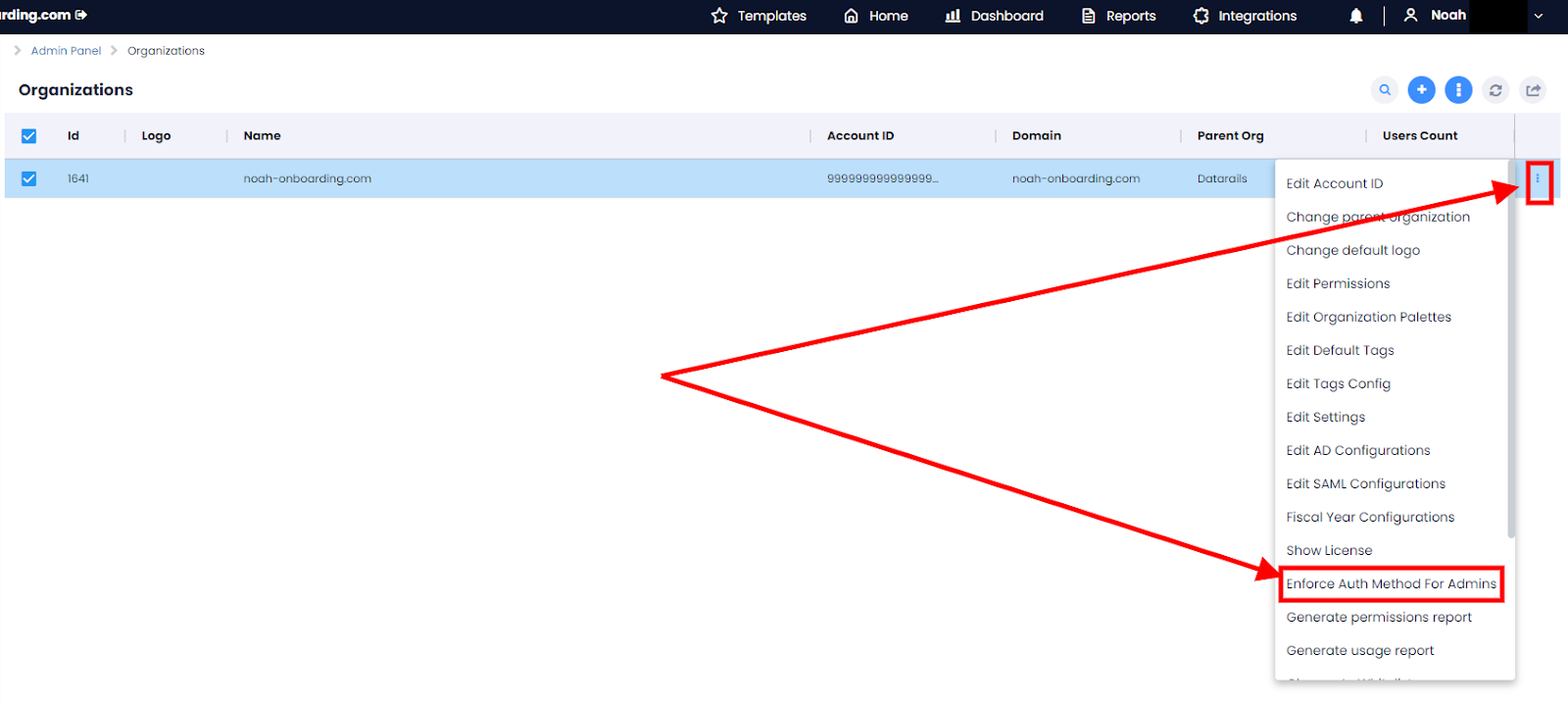Click the logout icon beside site name
The image size is (1568, 705).
click(81, 15)
